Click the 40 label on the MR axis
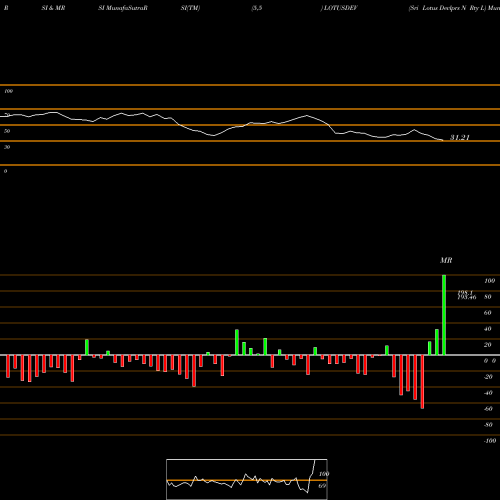The width and height of the screenshot is (500, 500). tap(488, 329)
